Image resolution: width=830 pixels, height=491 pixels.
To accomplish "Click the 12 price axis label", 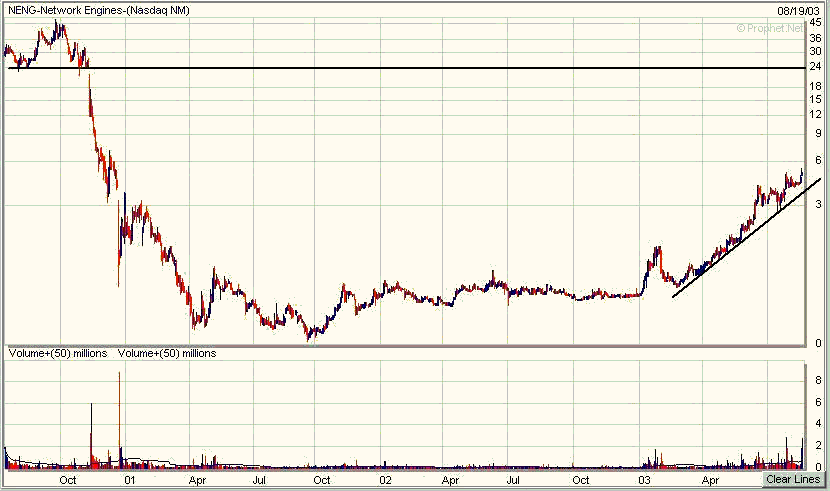I will pos(816,114).
